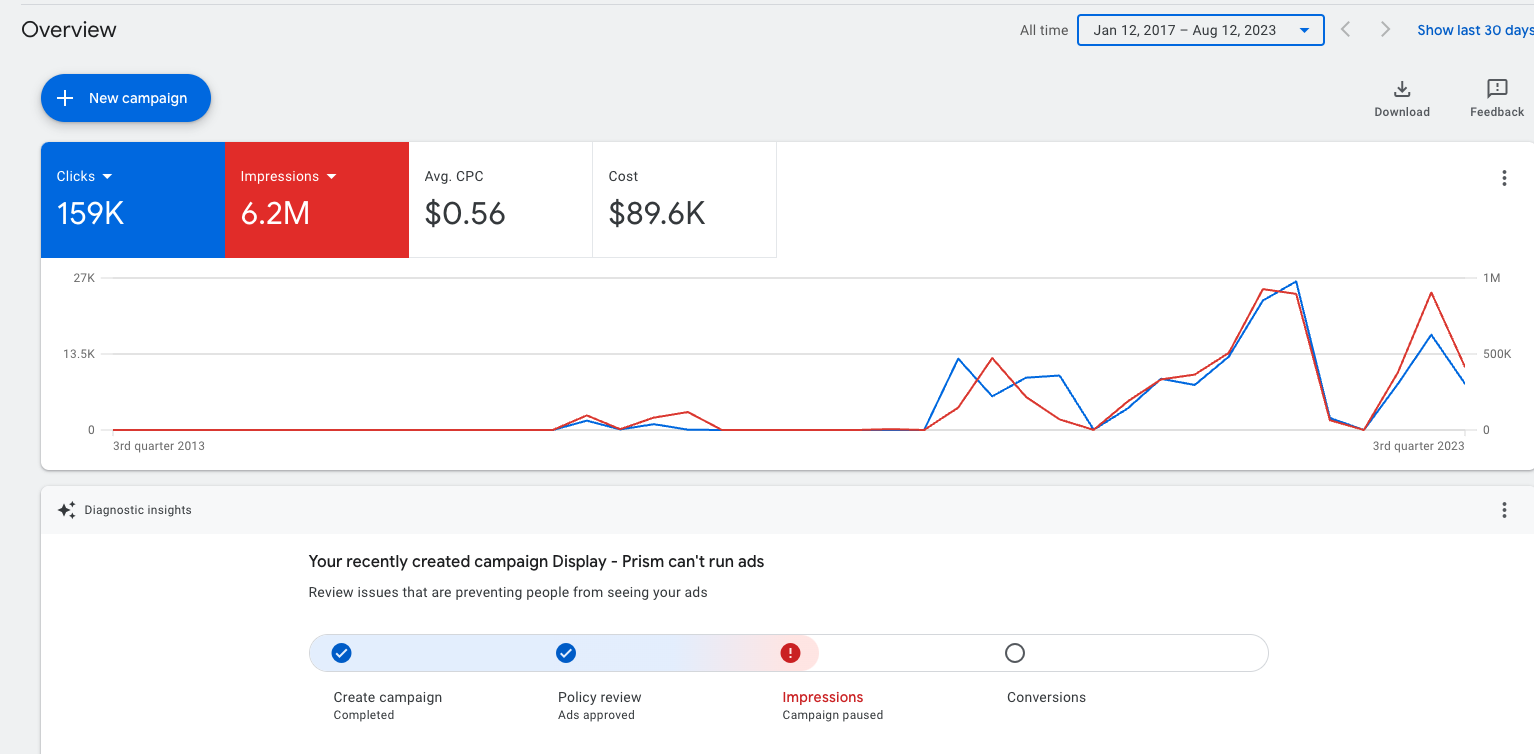Select the Avg. CPC metric tile
1534x754 pixels.
(x=500, y=200)
